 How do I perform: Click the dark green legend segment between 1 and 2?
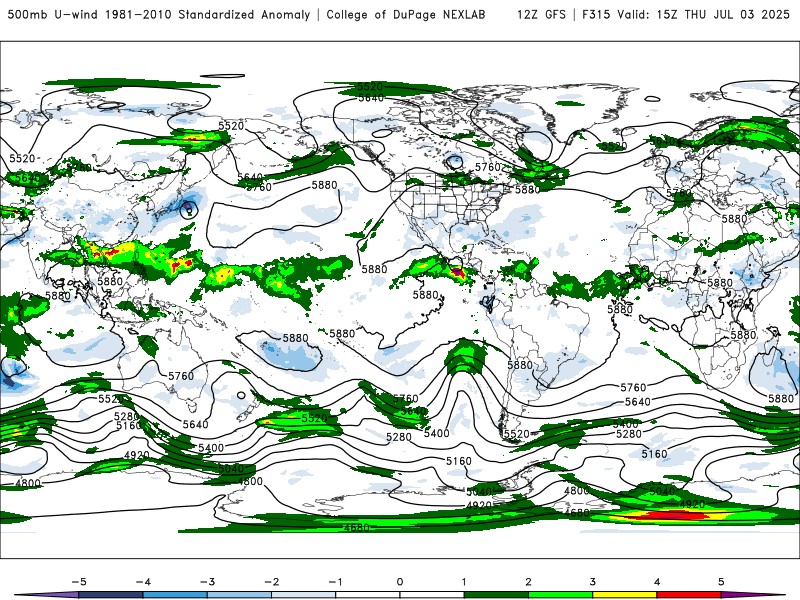point(496,595)
